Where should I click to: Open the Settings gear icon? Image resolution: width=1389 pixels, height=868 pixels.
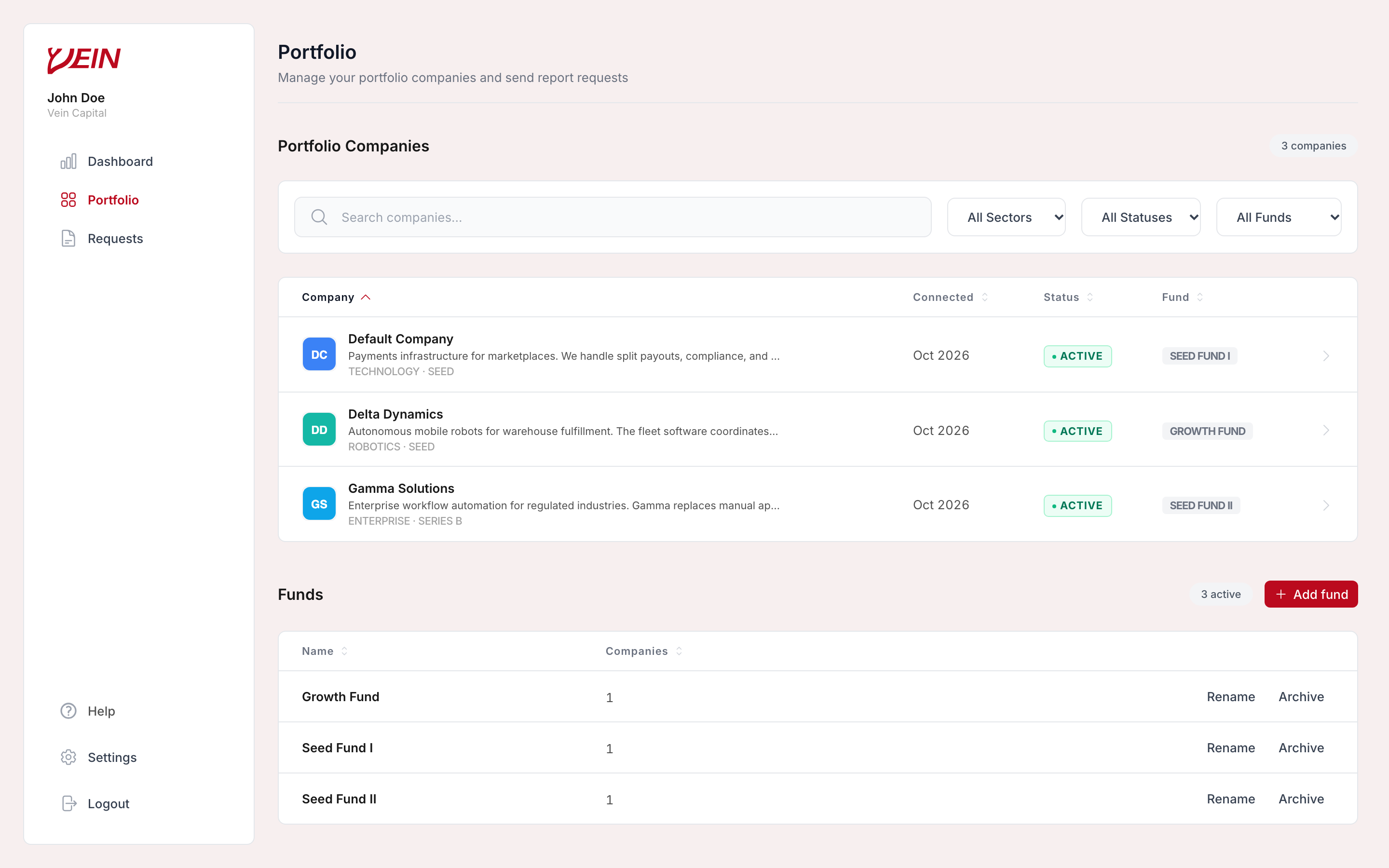pyautogui.click(x=68, y=757)
